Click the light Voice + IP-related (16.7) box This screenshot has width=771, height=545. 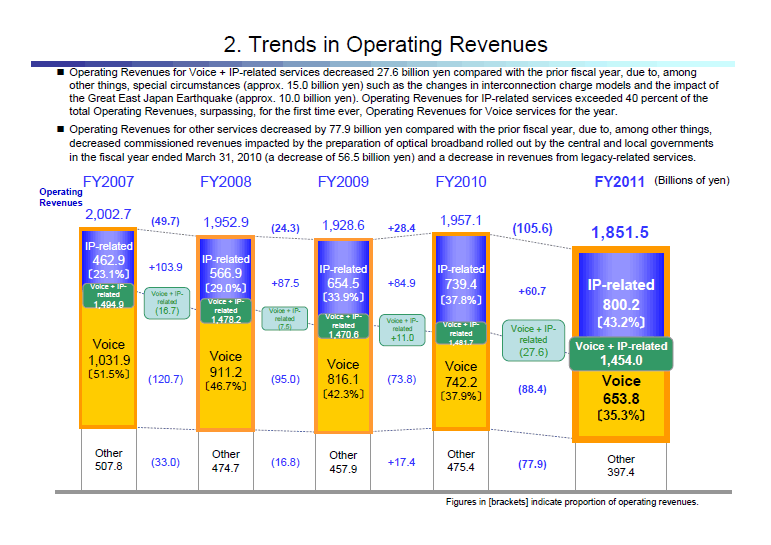click(x=167, y=303)
